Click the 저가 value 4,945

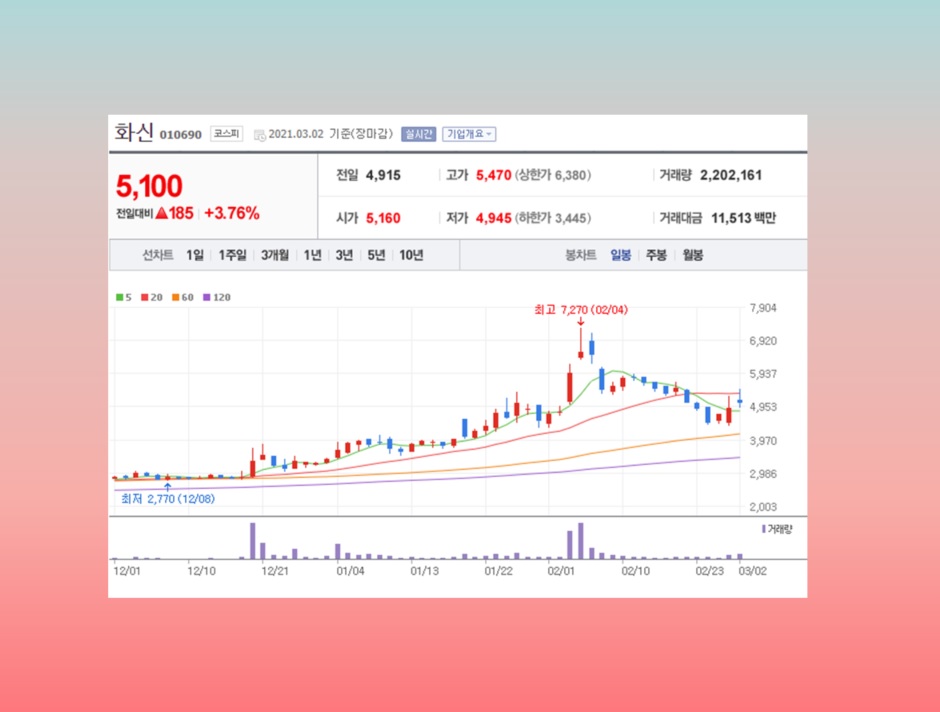click(x=493, y=218)
